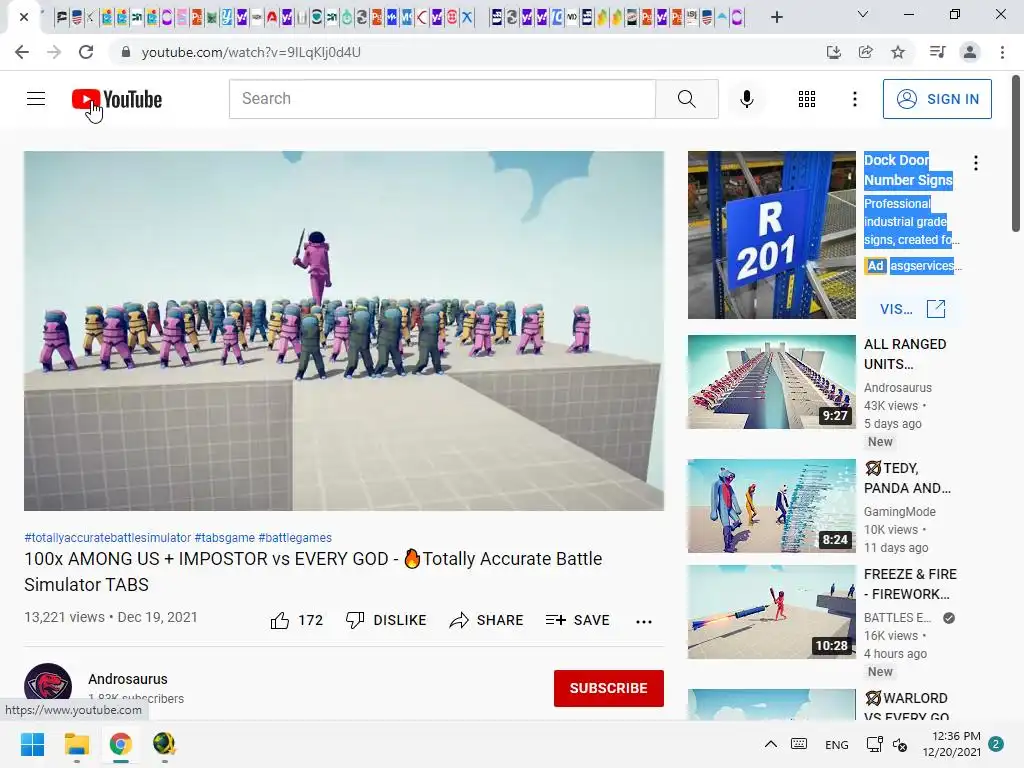Image resolution: width=1024 pixels, height=768 pixels.
Task: Open Androsaurus channel avatar
Action: coord(48,687)
